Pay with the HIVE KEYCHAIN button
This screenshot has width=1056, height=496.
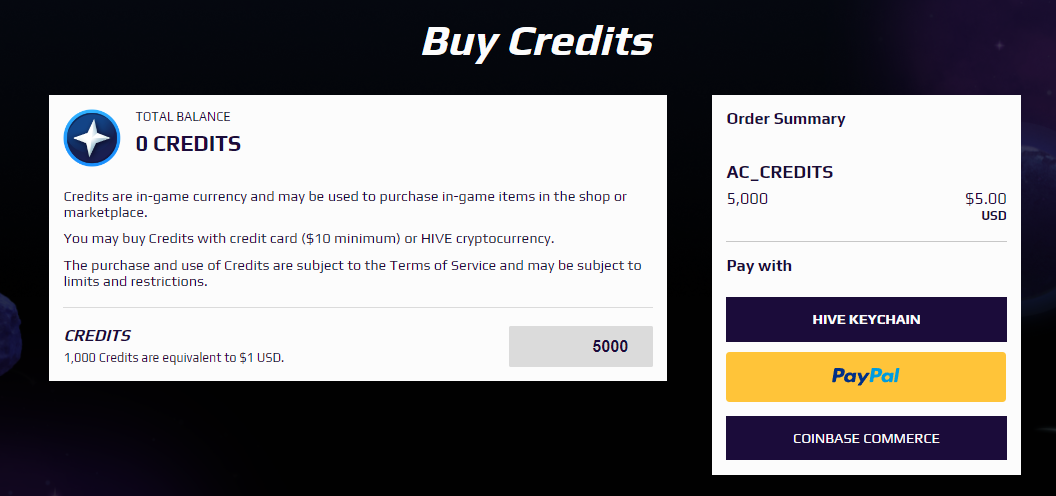[866, 319]
